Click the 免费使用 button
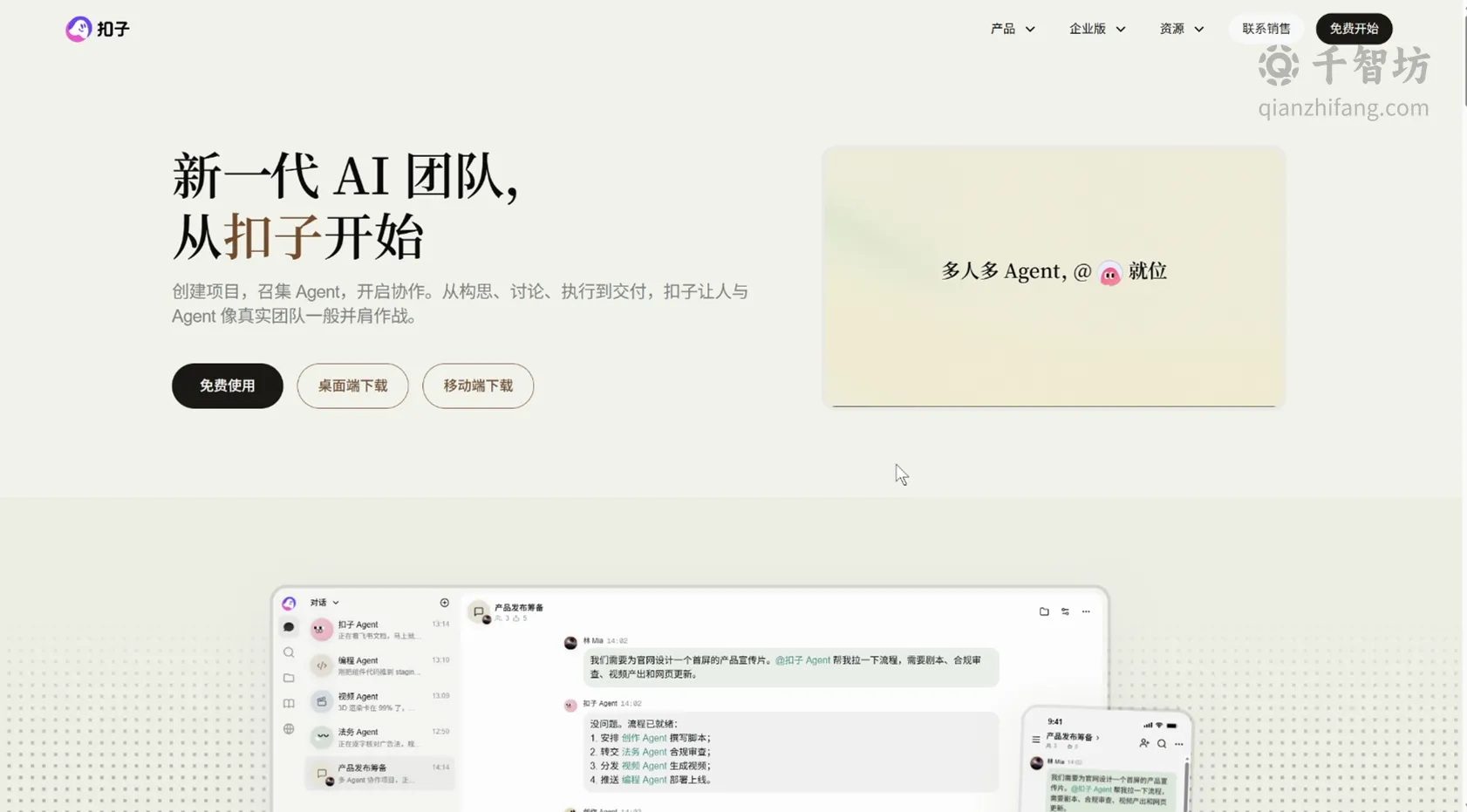 tap(228, 386)
